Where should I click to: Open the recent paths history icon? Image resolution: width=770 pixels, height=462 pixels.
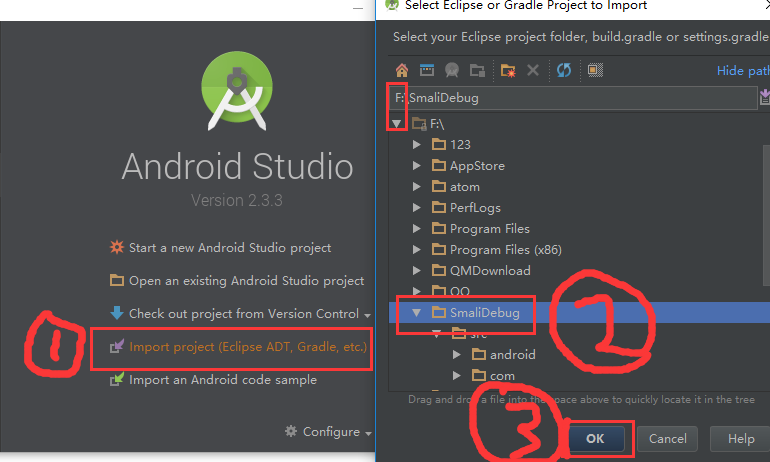point(765,97)
